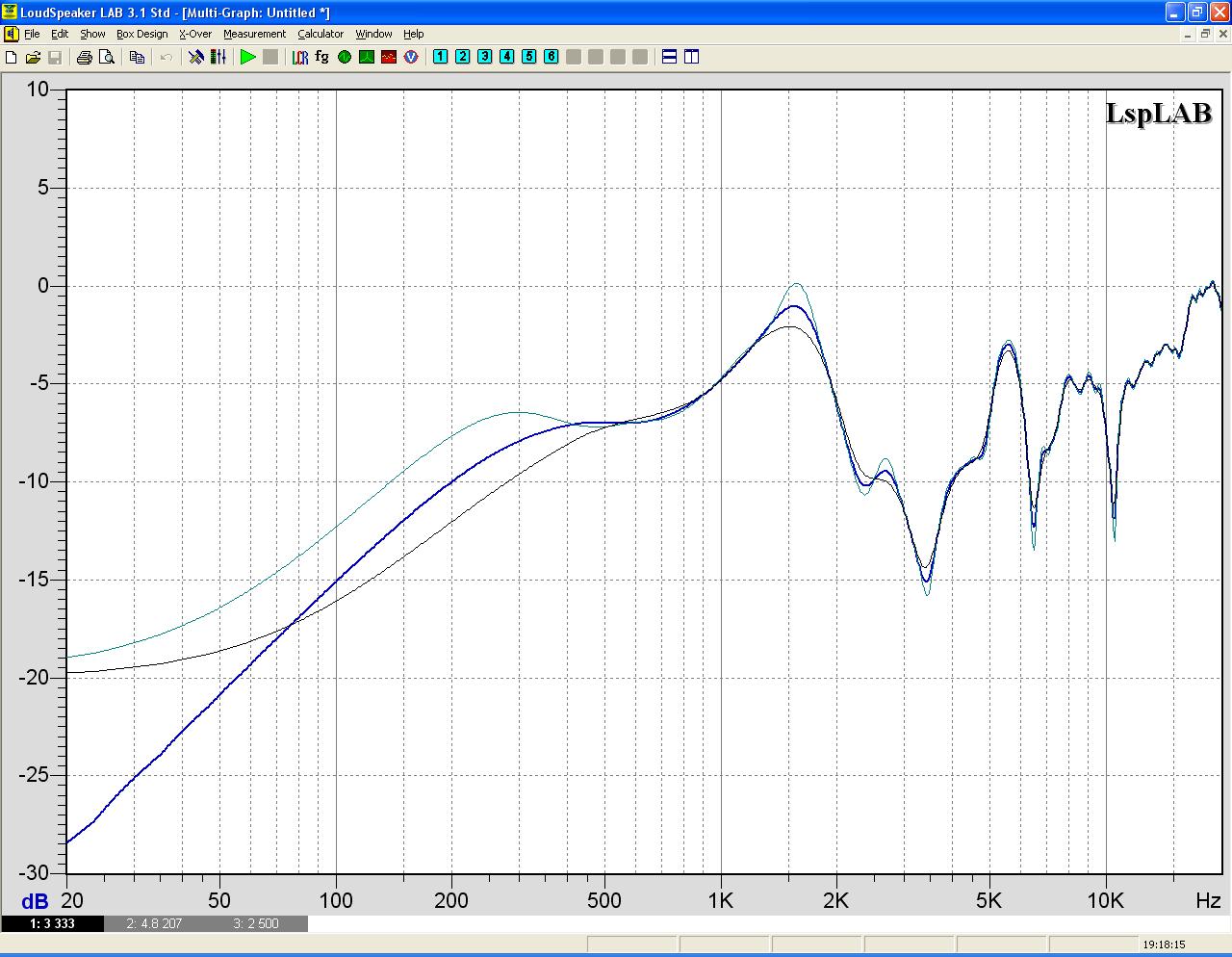Toggle graph window 1 button
The height and width of the screenshot is (957, 1232).
pos(440,57)
